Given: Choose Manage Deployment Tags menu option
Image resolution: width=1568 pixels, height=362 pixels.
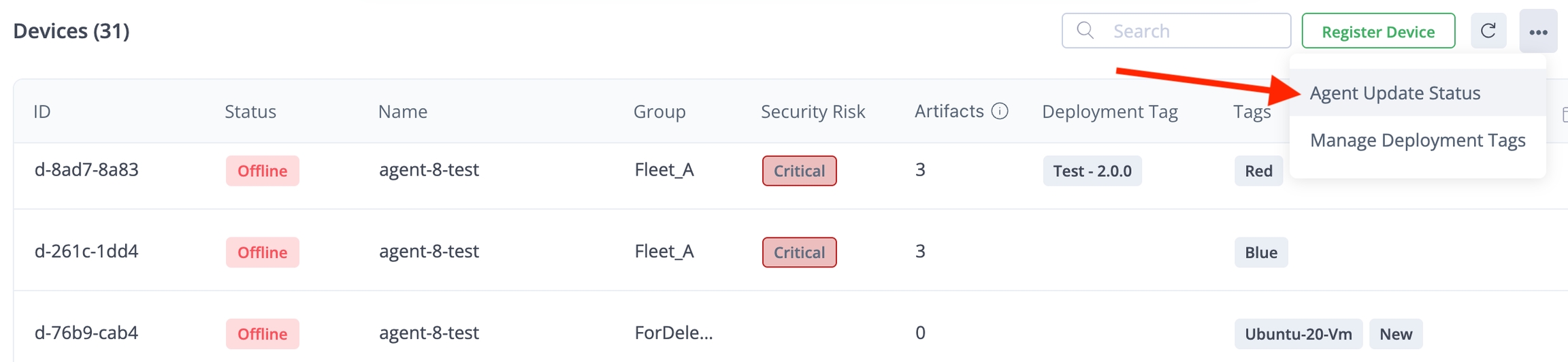Looking at the screenshot, I should coord(1418,140).
